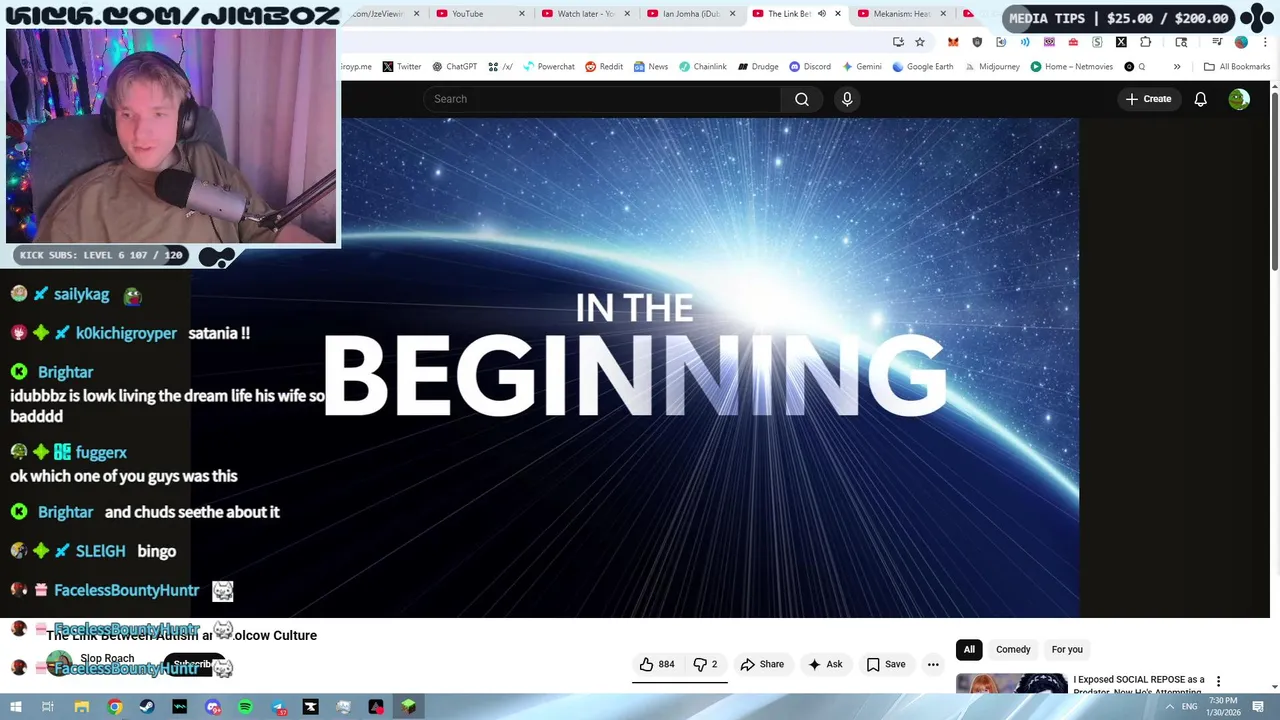Bookmark this page with the star icon
The image size is (1280, 720).
pyautogui.click(x=920, y=42)
